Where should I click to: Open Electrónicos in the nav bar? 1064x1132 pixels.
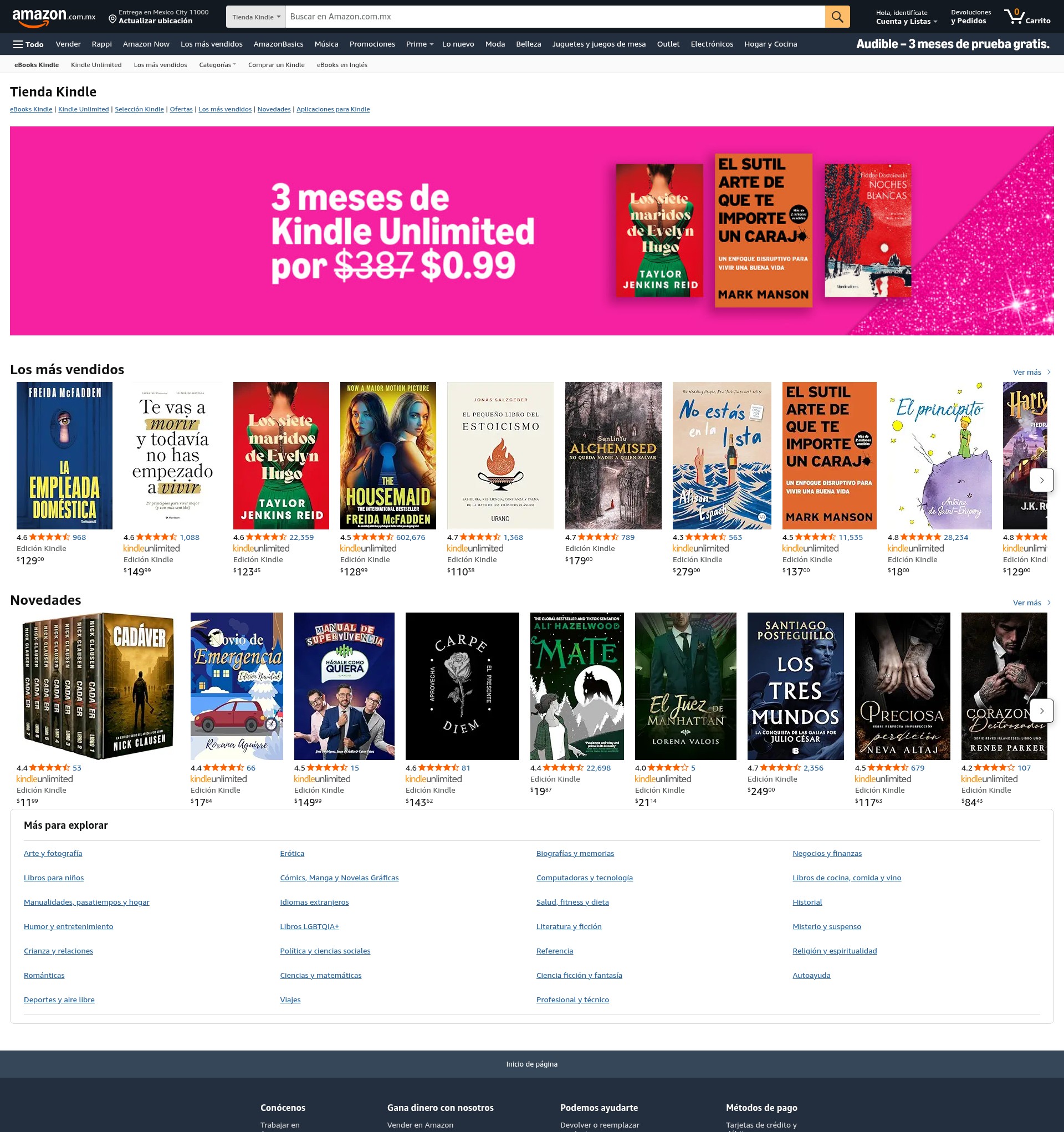click(x=712, y=44)
